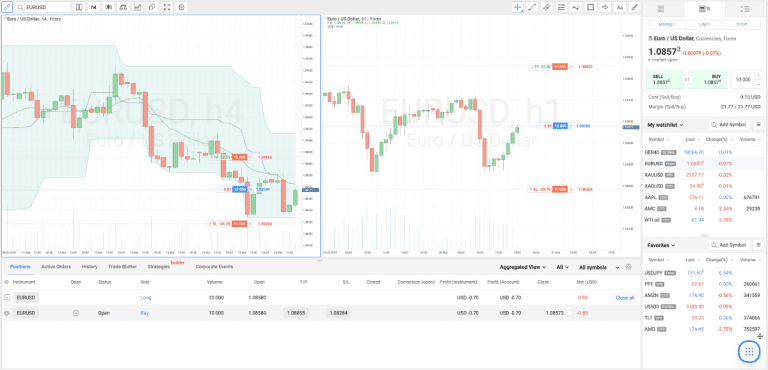Open the order ticket panel tab
The height and width of the screenshot is (370, 768).
(704, 8)
